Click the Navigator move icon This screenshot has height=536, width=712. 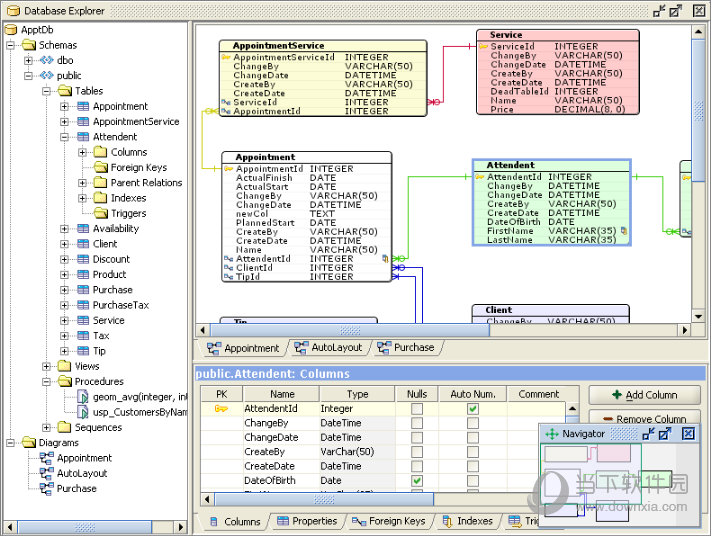(x=552, y=434)
